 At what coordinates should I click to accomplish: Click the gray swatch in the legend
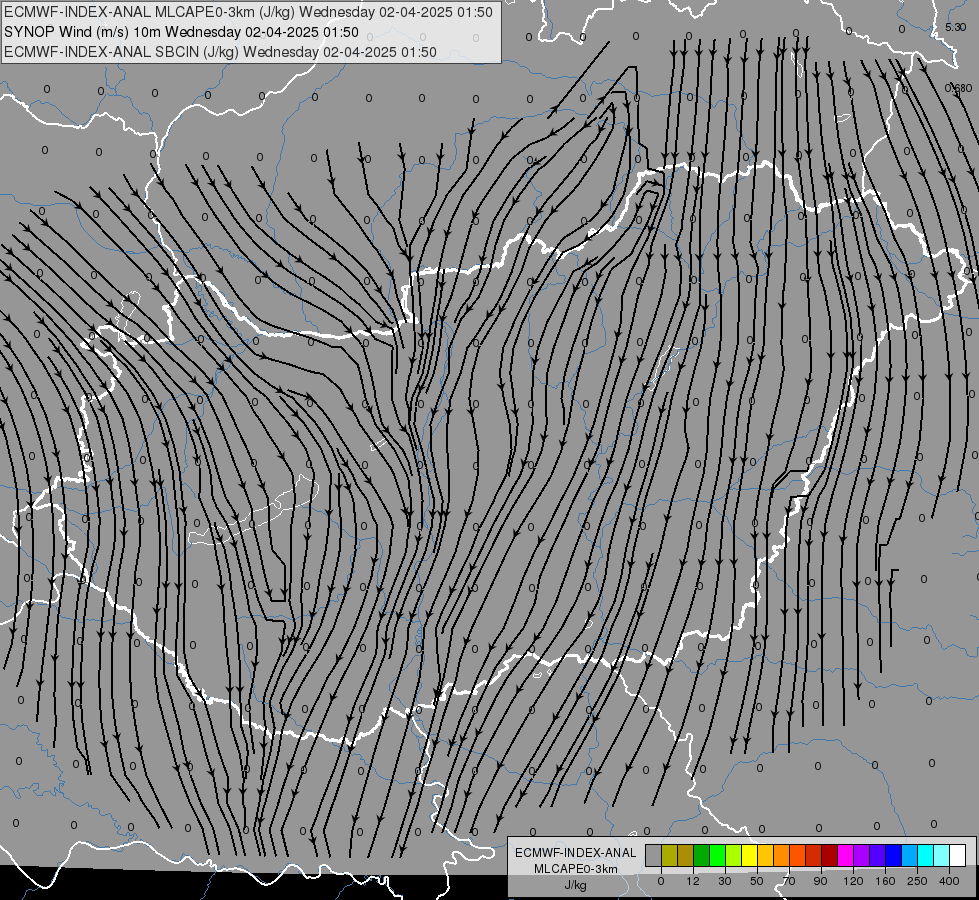[654, 855]
